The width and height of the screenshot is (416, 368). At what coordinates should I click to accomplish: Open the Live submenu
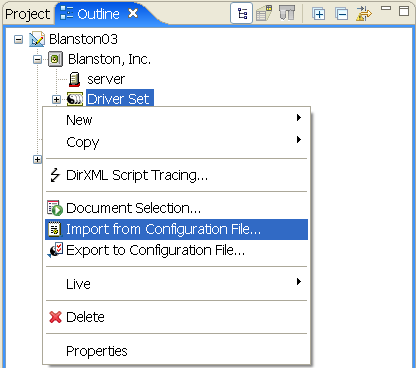(x=176, y=284)
